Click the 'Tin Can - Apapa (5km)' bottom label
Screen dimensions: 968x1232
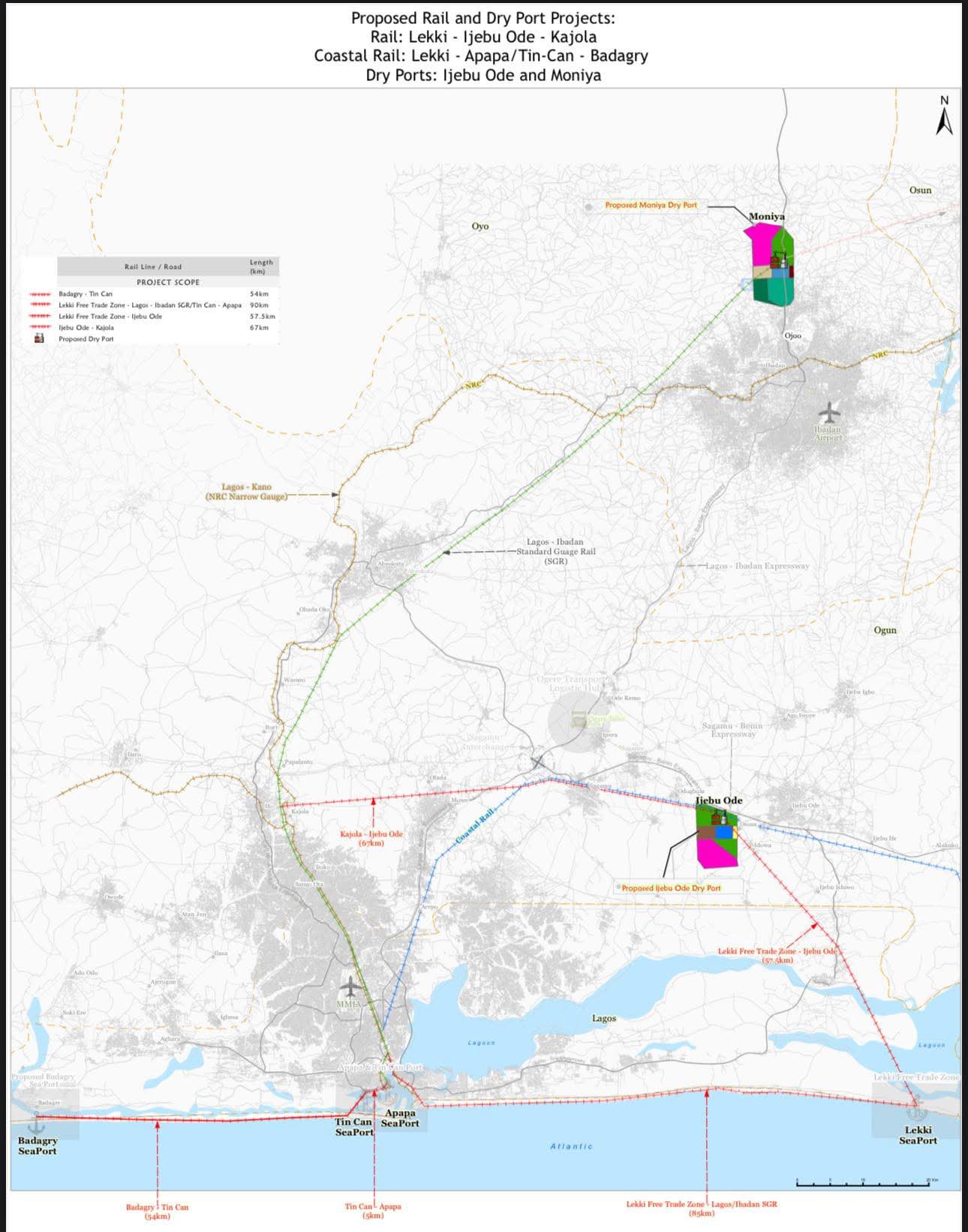point(373,1210)
